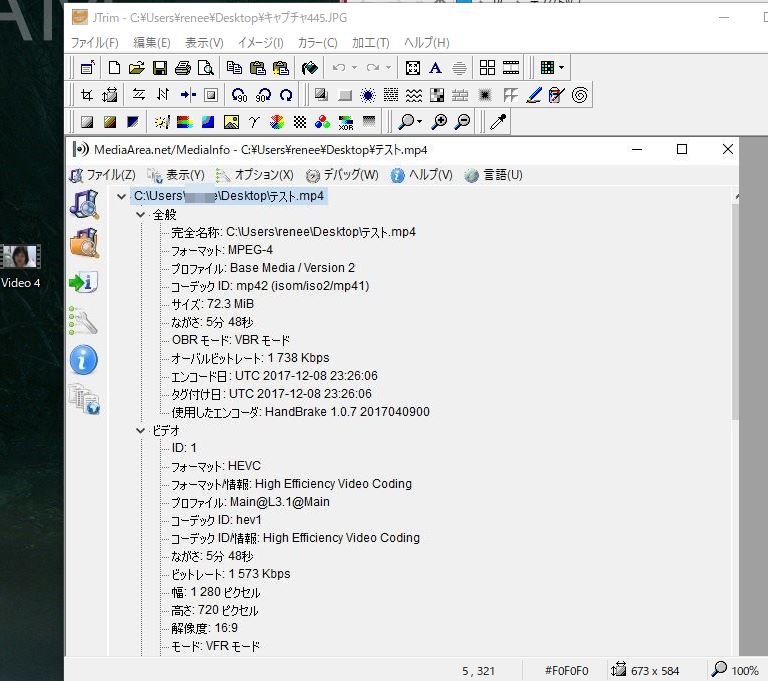Select the Text insert 'A' tool
This screenshot has height=681, width=768.
coord(435,68)
